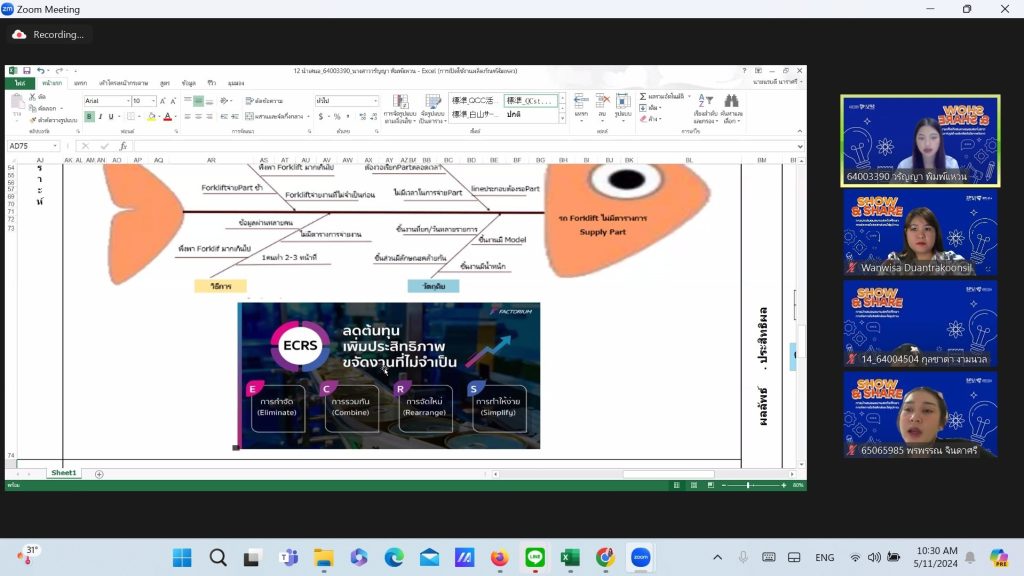
Task: Toggle Underline formatting
Action: (111, 116)
